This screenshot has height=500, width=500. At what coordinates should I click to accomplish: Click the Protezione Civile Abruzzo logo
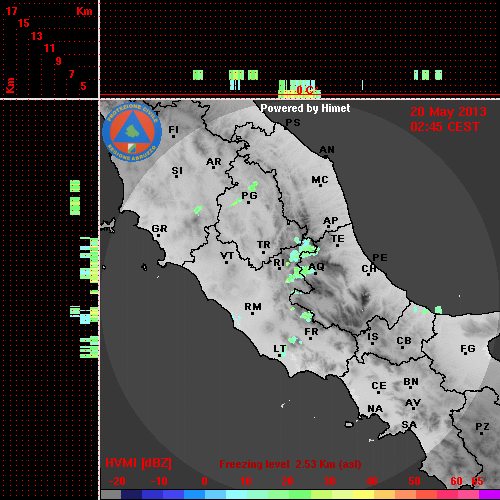coord(132,132)
